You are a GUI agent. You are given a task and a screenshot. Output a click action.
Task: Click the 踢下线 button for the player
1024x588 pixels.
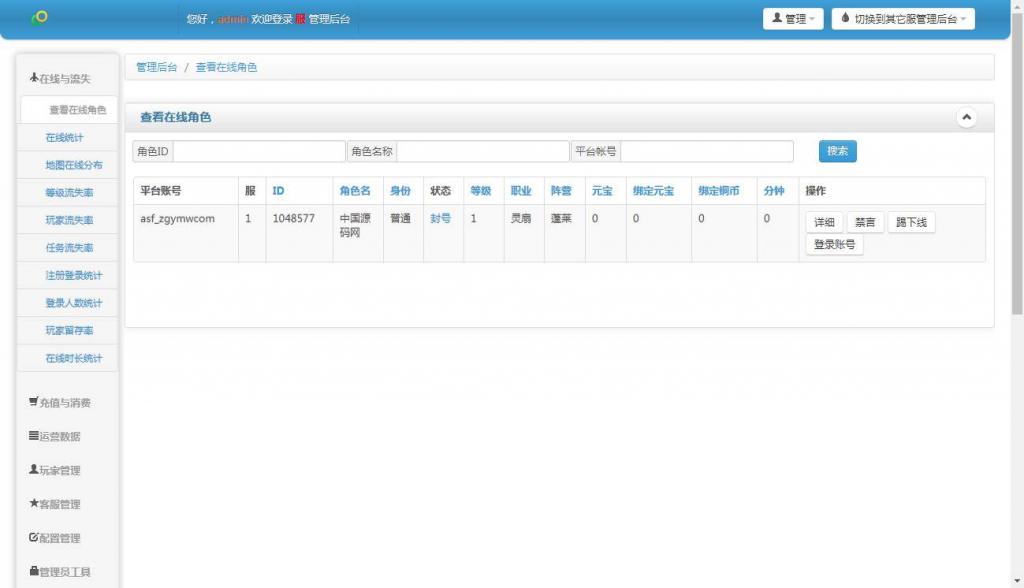pos(911,222)
